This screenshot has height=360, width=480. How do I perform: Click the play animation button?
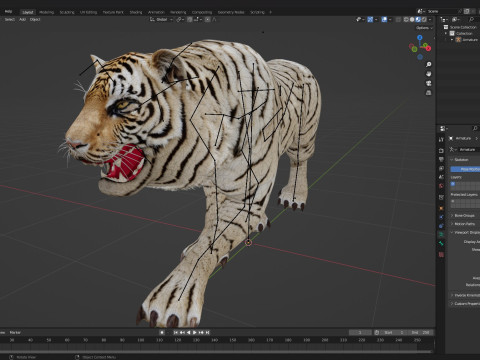tap(195, 332)
